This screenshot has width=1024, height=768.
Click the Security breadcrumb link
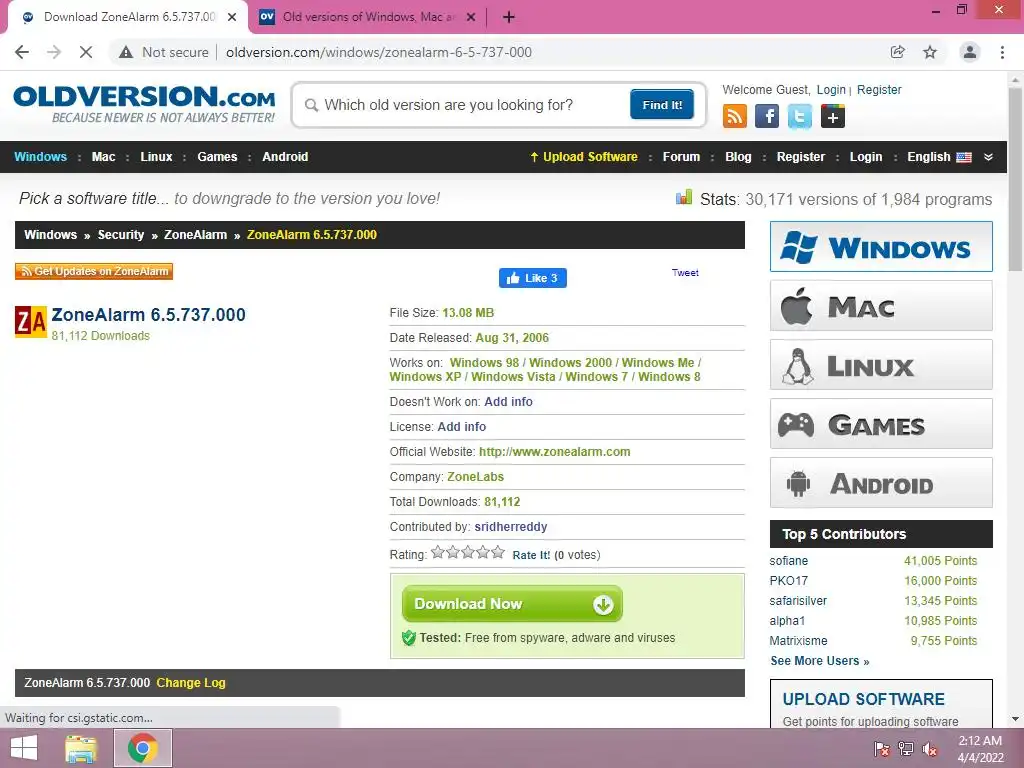point(121,235)
